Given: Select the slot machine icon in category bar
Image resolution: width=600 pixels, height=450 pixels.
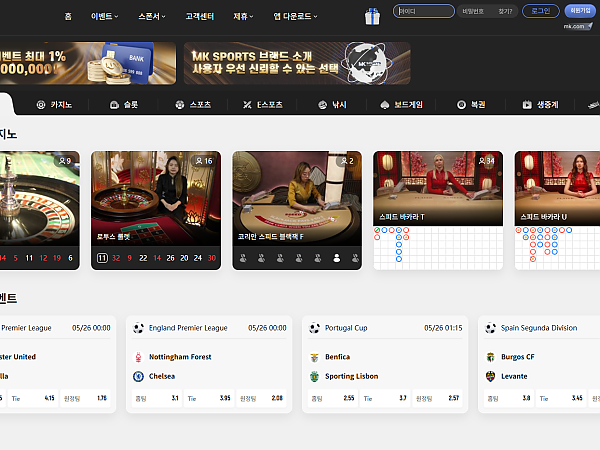Looking at the screenshot, I should [x=114, y=104].
